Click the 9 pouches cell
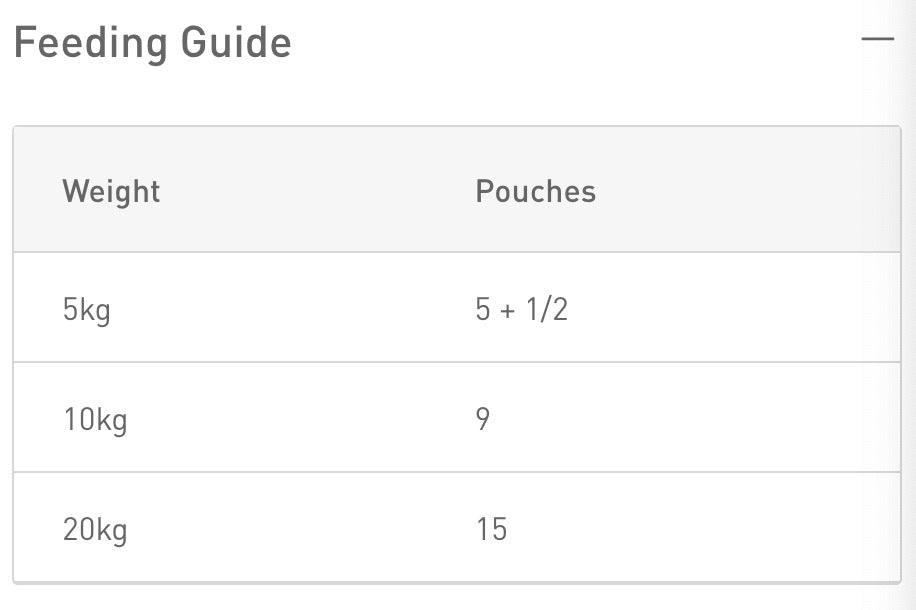 483,418
